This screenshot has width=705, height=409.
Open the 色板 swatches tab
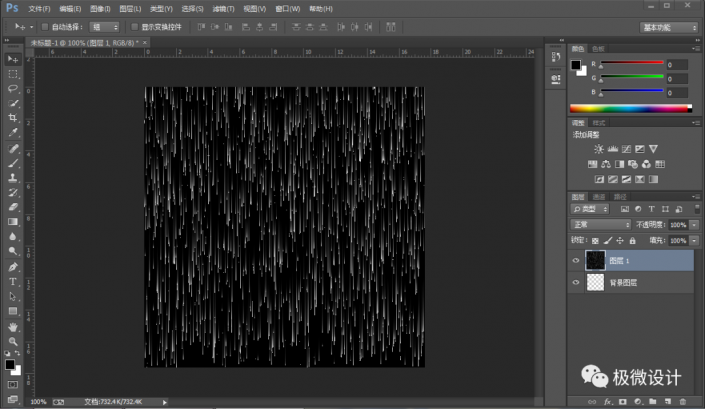click(598, 48)
